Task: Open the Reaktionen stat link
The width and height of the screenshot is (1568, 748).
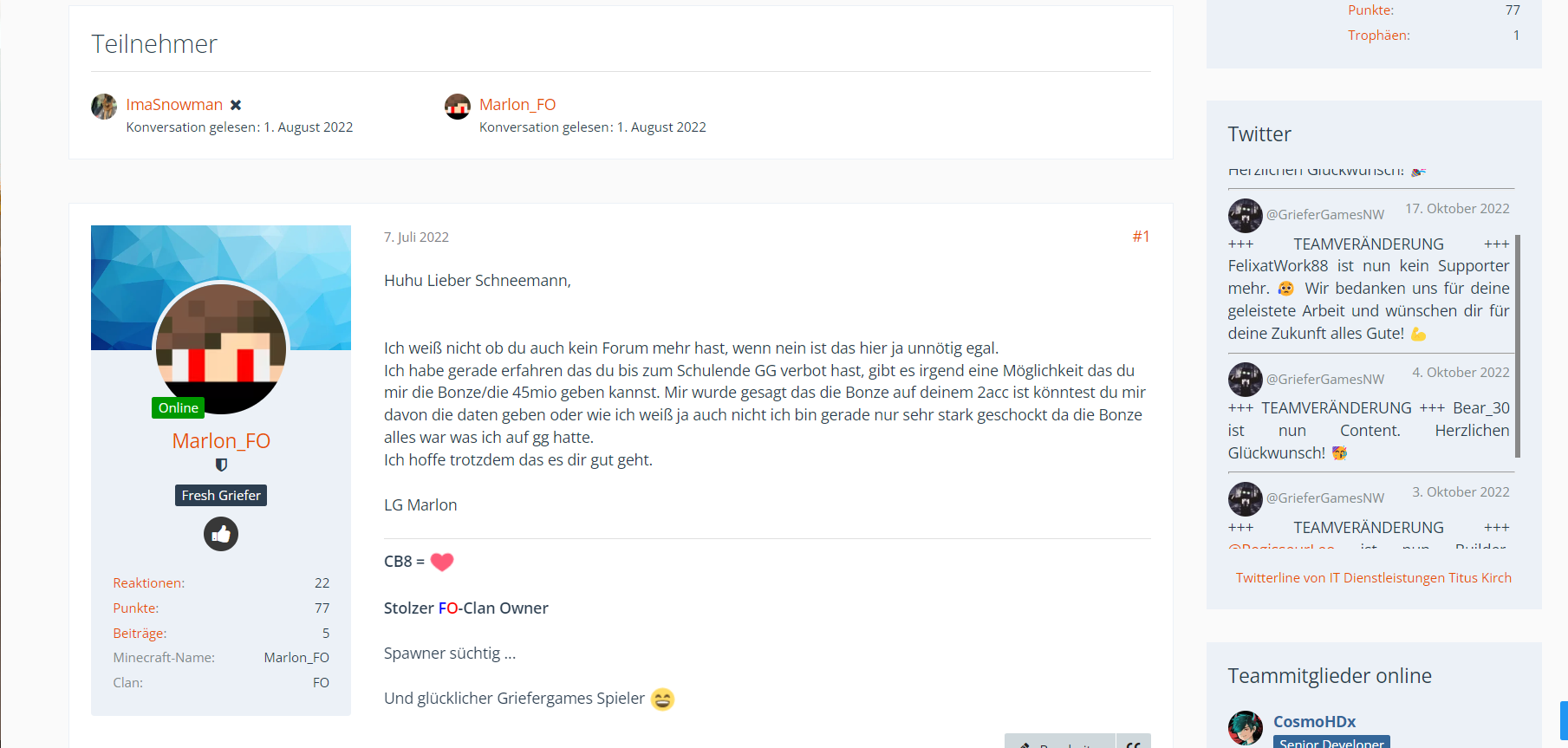Action: tap(149, 583)
